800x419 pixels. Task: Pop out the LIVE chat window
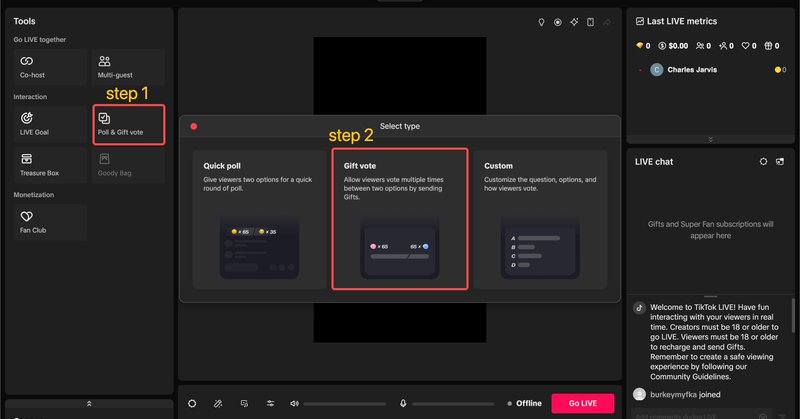tap(780, 161)
